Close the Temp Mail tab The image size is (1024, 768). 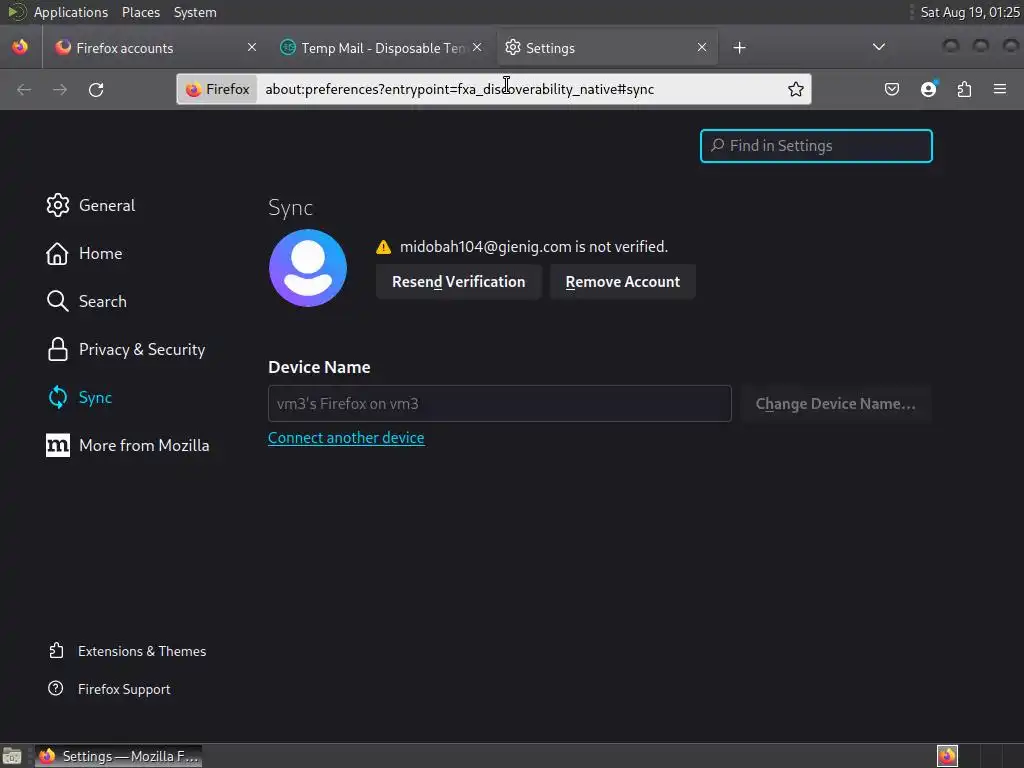coord(477,47)
